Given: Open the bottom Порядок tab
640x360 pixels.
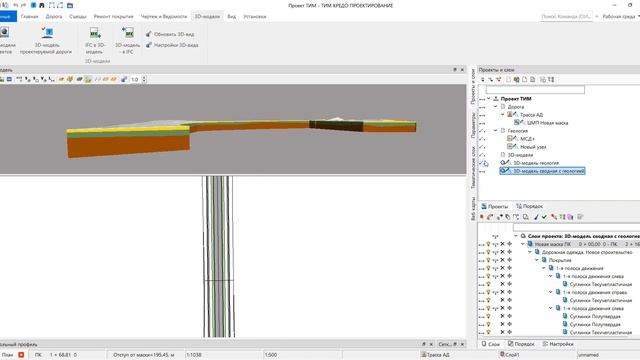Looking at the screenshot, I should pos(521,344).
